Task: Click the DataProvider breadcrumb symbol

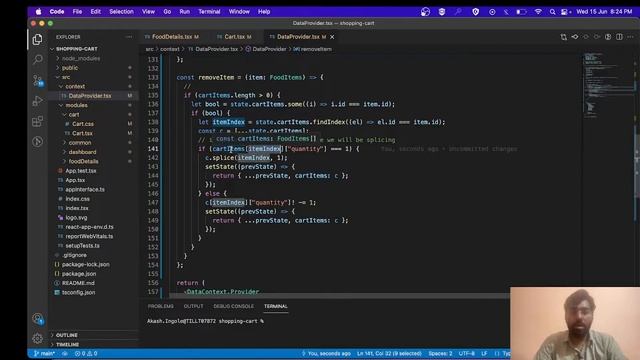Action: pyautogui.click(x=266, y=49)
